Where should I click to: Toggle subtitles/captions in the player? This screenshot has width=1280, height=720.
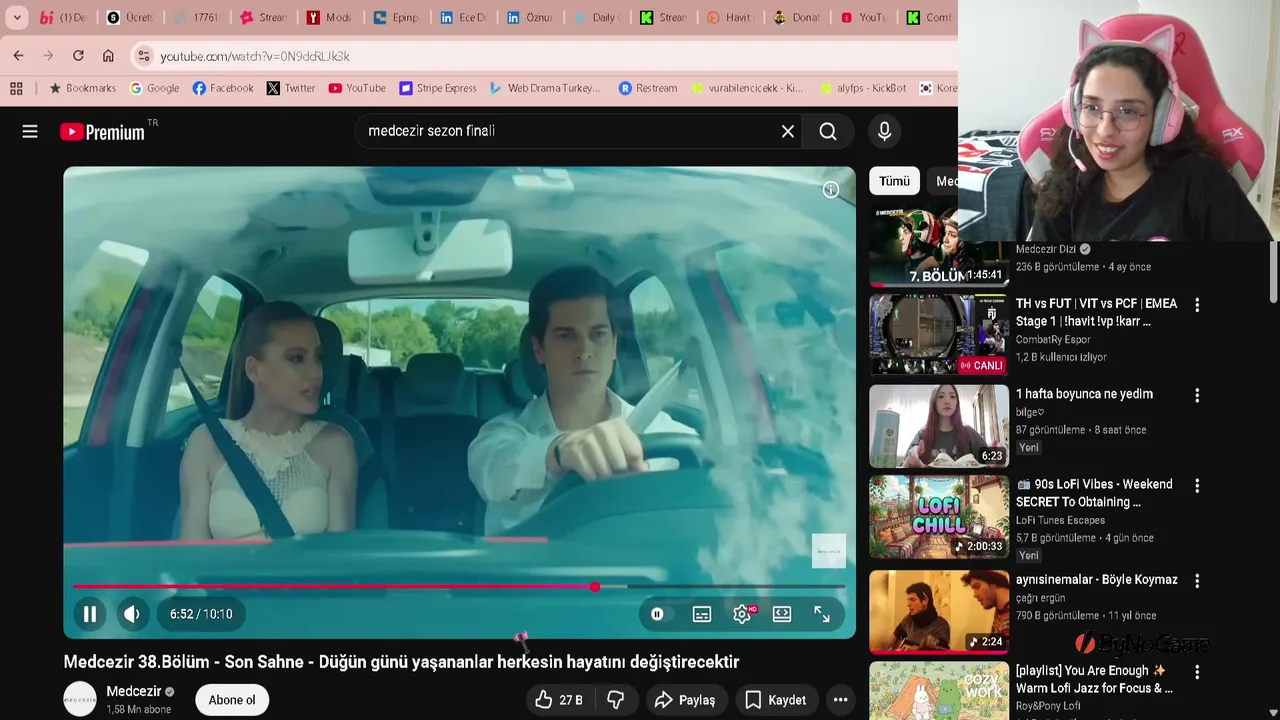[x=702, y=614]
